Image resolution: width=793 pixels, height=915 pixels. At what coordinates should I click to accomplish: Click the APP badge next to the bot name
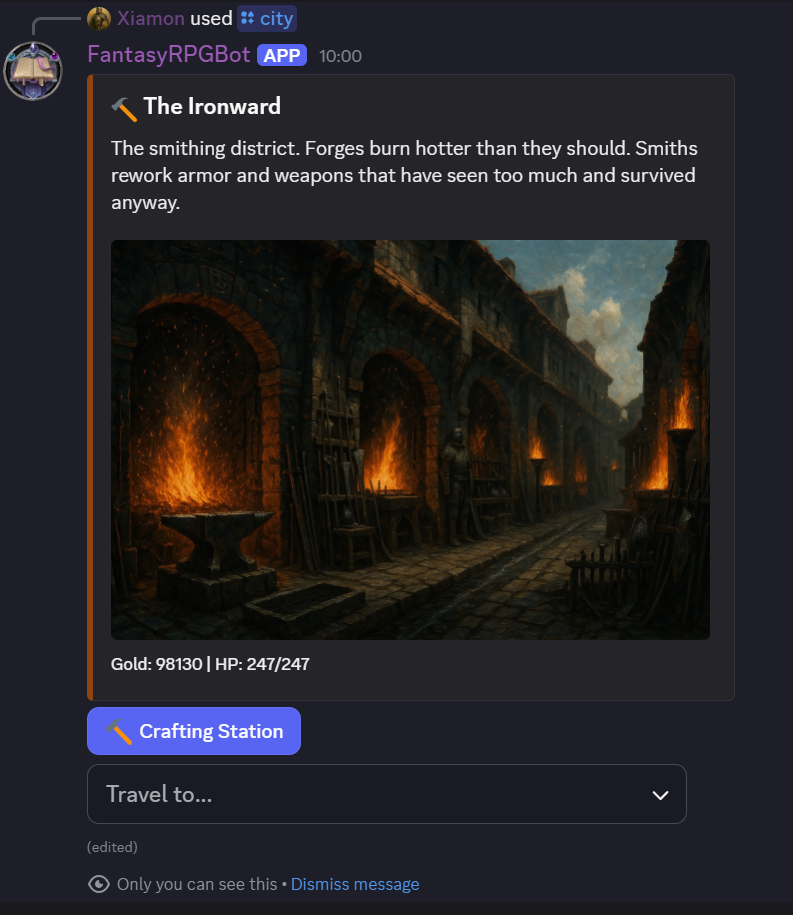(282, 56)
